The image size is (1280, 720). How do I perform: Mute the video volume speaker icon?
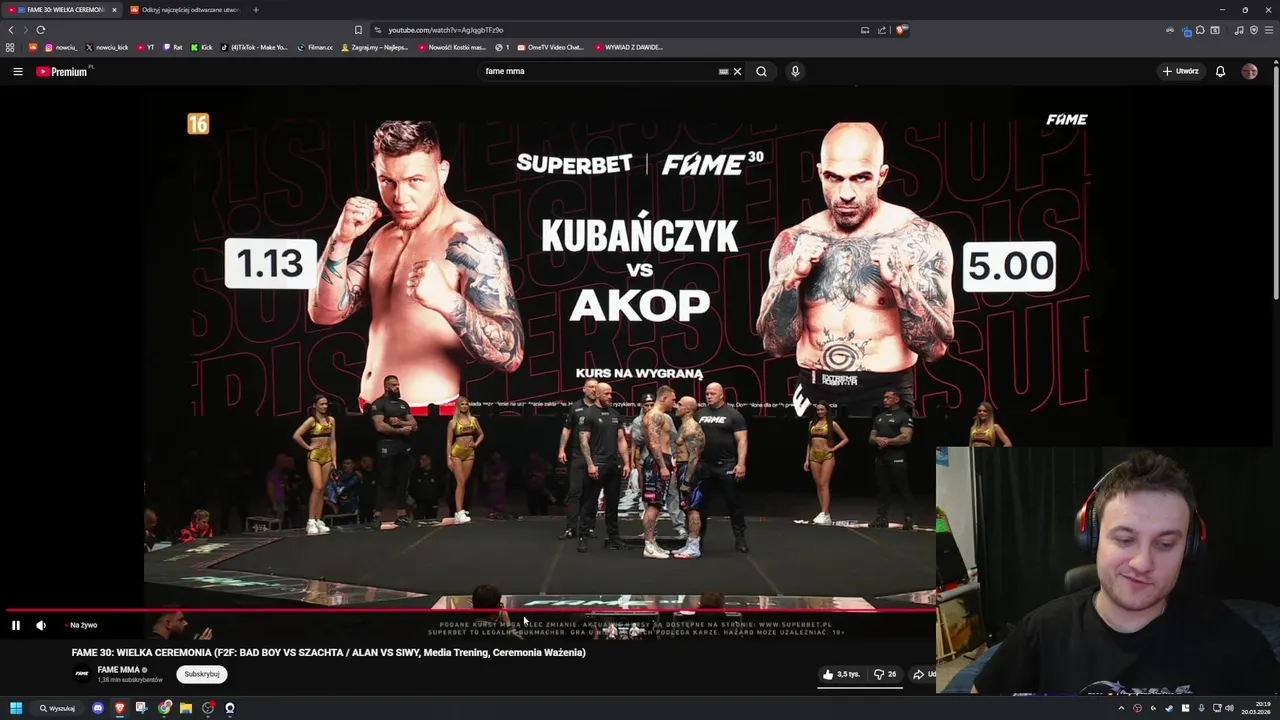[x=41, y=625]
